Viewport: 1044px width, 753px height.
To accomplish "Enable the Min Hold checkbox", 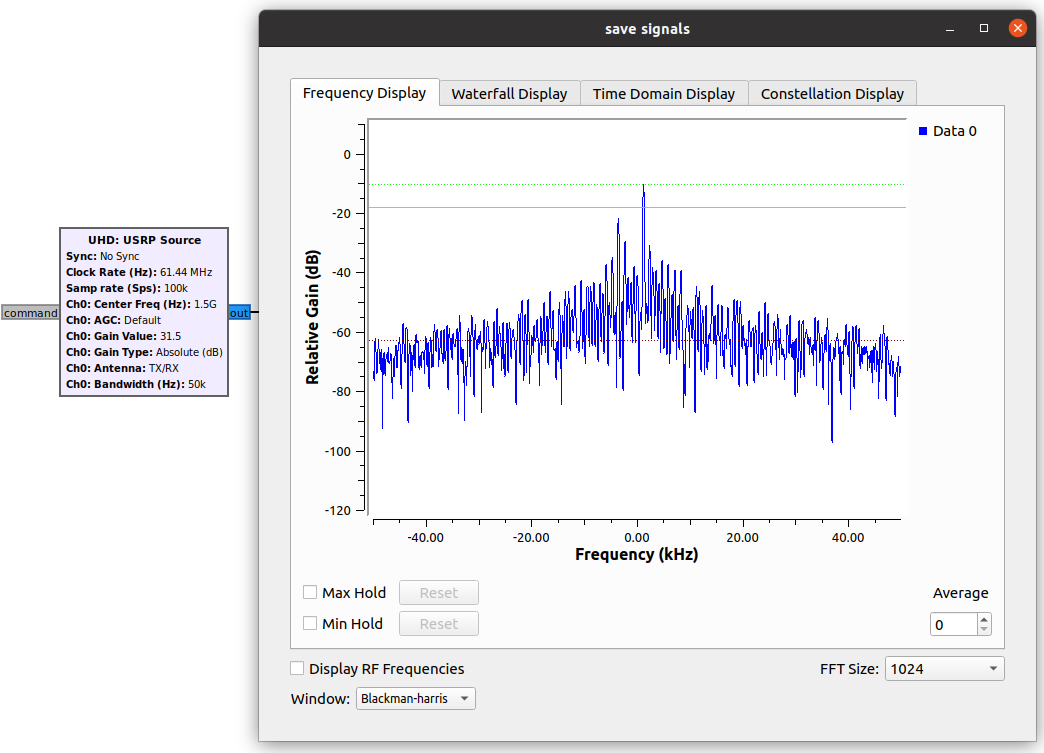I will [310, 623].
